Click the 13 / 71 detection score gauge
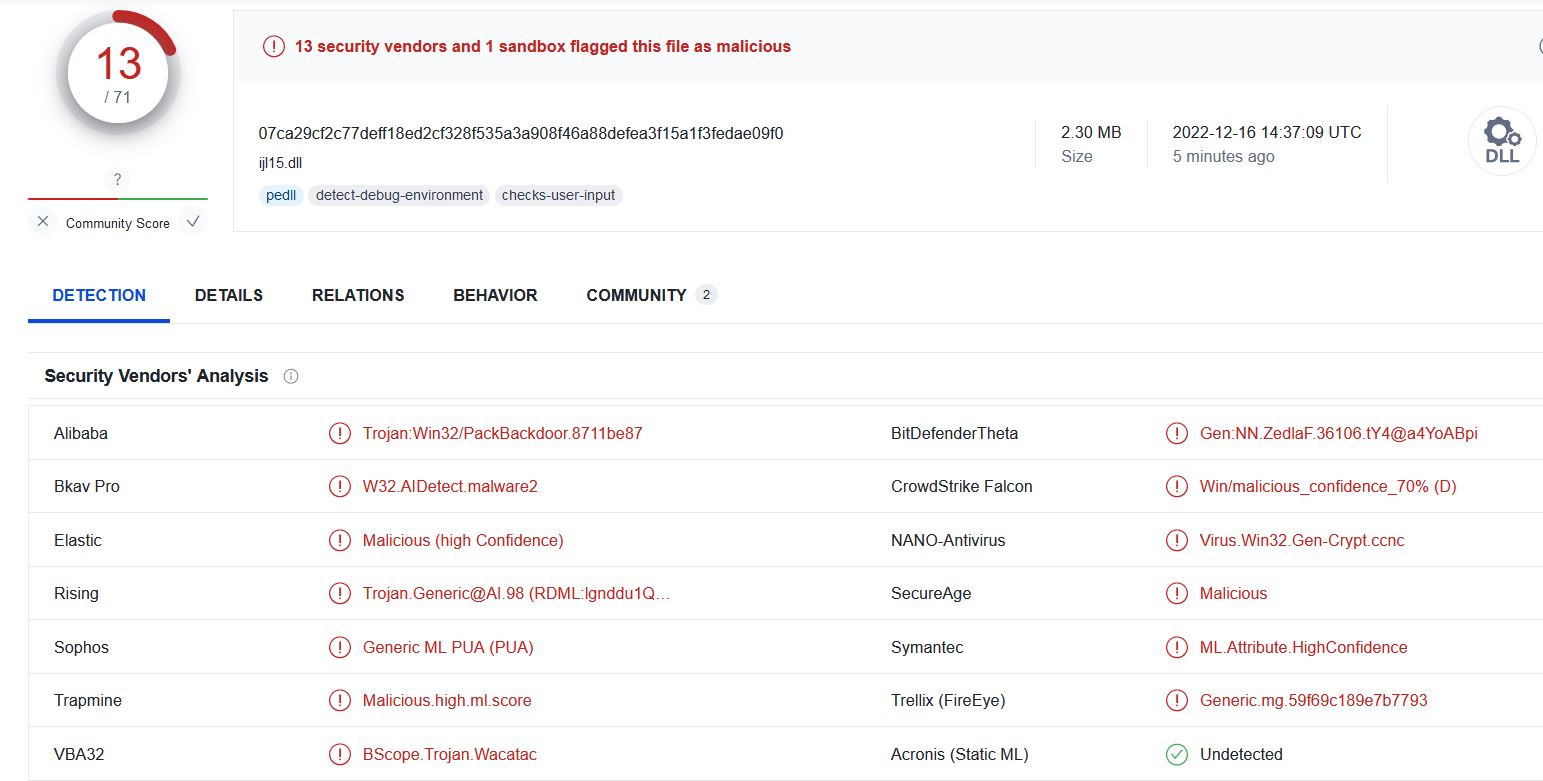 point(118,75)
